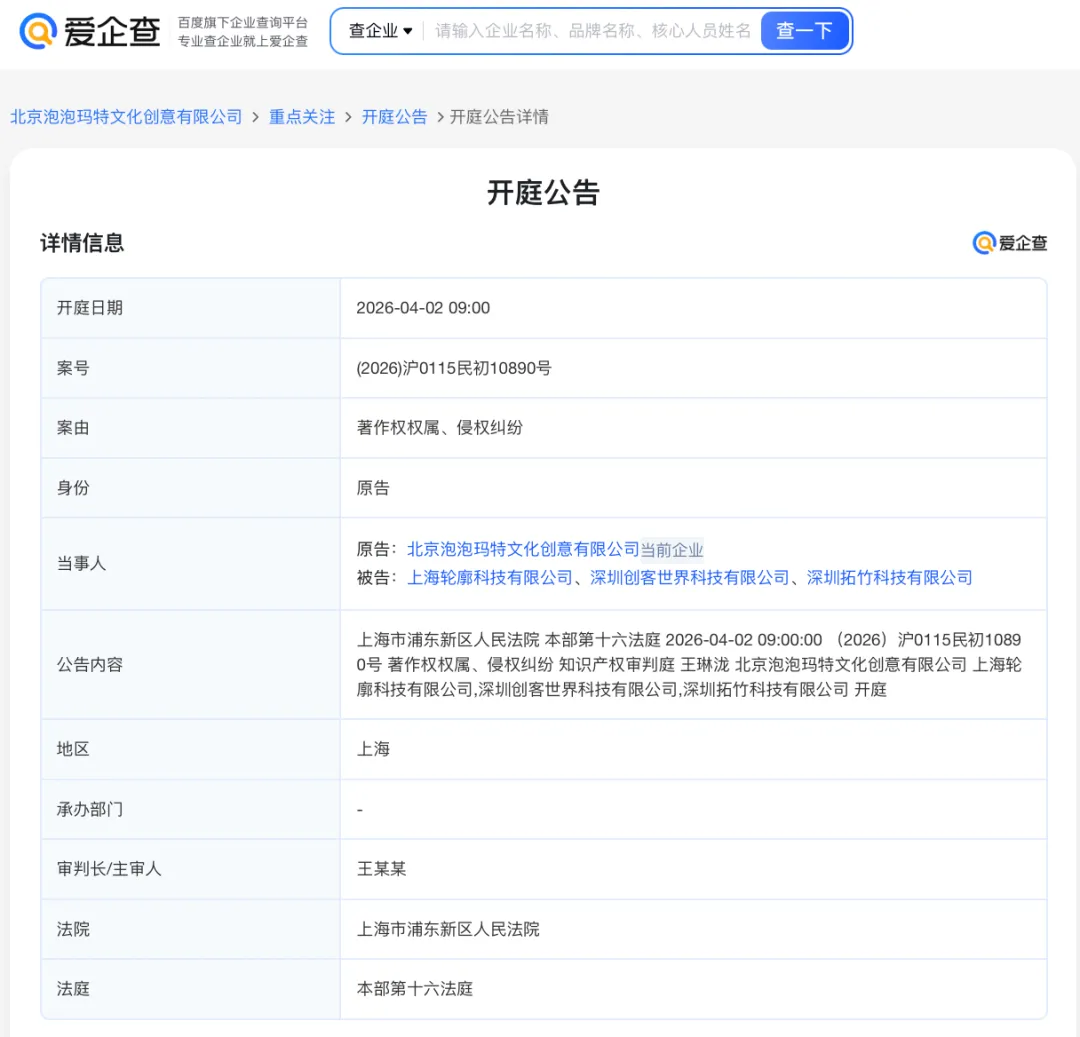Select the hearing date 2026-04-02 09:00
Screen dimensions: 1080x1037
[423, 308]
